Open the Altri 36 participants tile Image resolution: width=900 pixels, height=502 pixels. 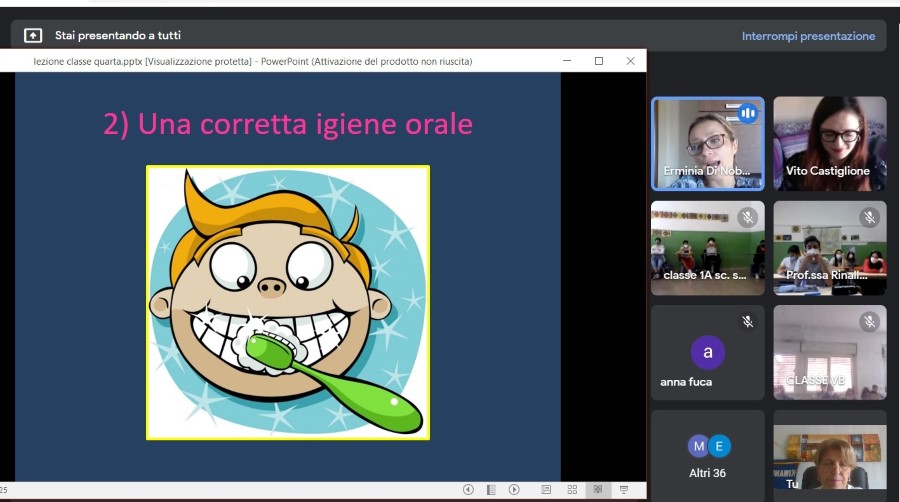click(707, 455)
